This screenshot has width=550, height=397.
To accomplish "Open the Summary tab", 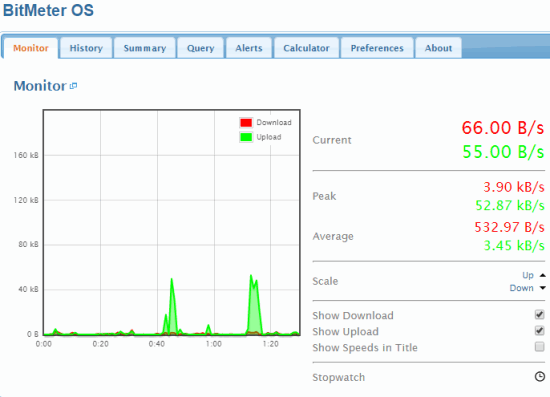I will click(145, 48).
